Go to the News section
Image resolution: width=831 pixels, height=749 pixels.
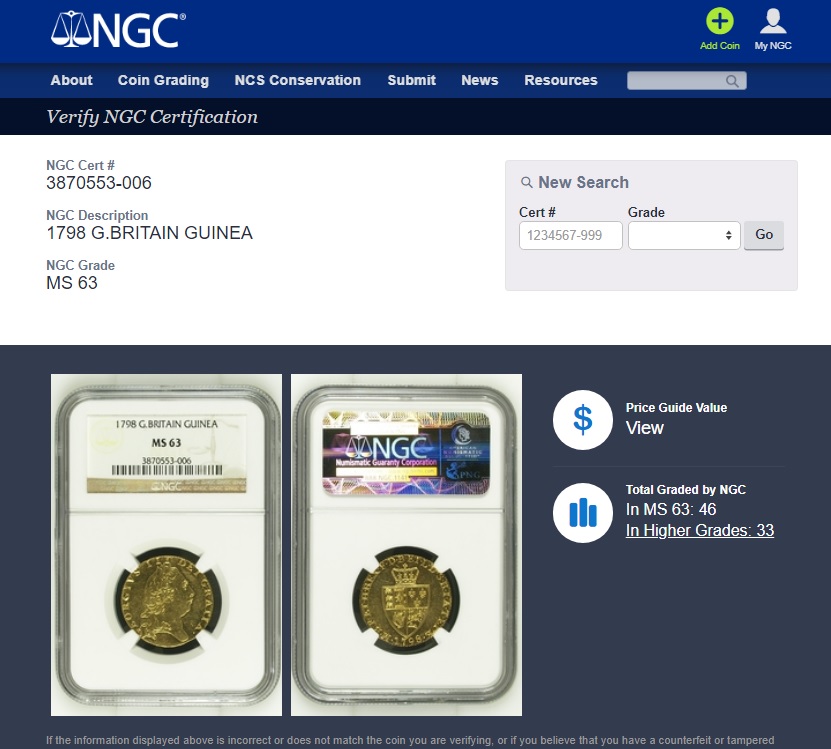(480, 80)
